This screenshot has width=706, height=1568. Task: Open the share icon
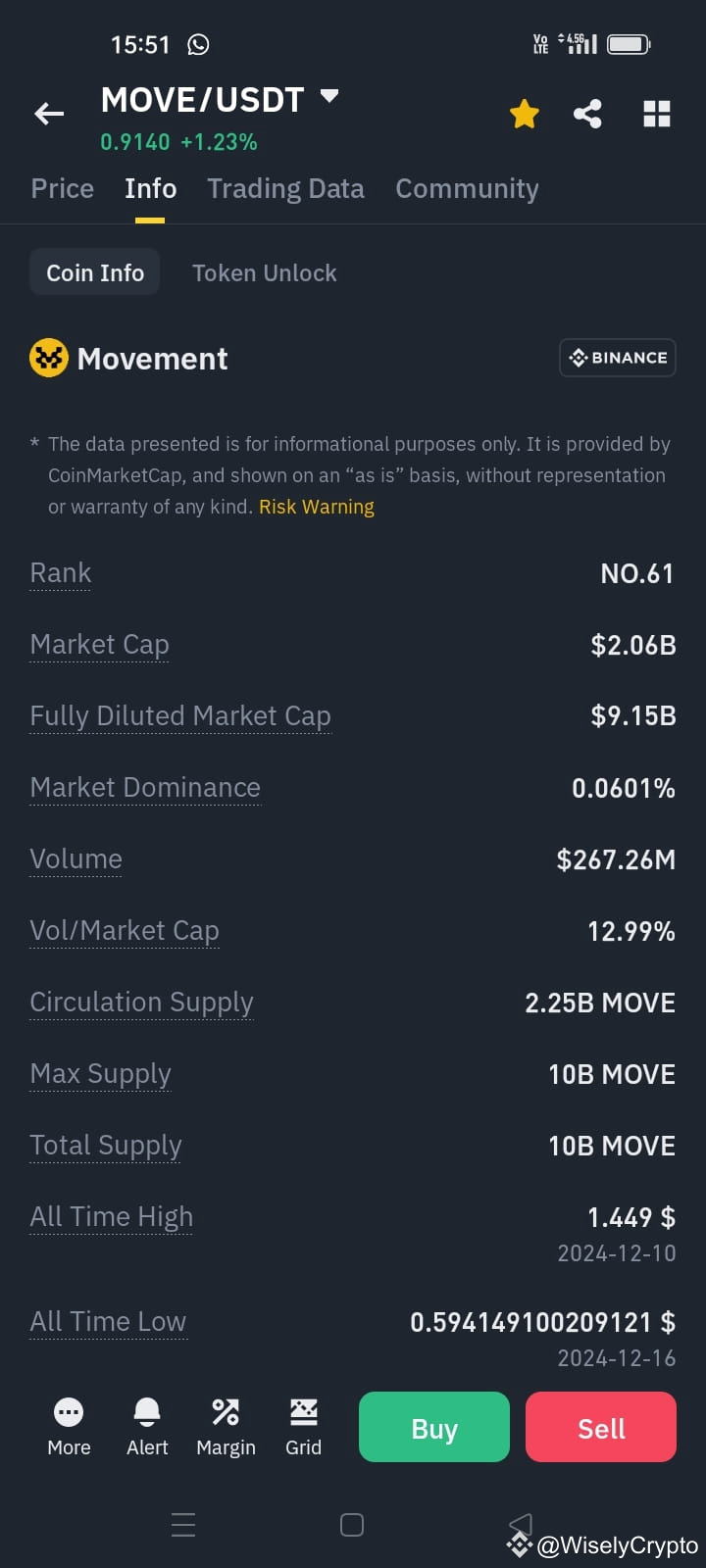tap(587, 114)
